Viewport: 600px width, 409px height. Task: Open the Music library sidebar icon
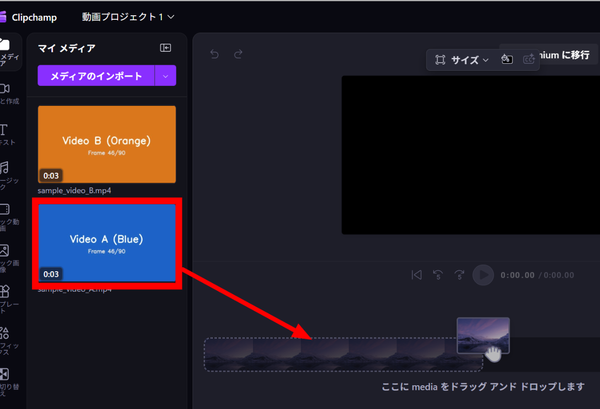pyautogui.click(x=9, y=176)
